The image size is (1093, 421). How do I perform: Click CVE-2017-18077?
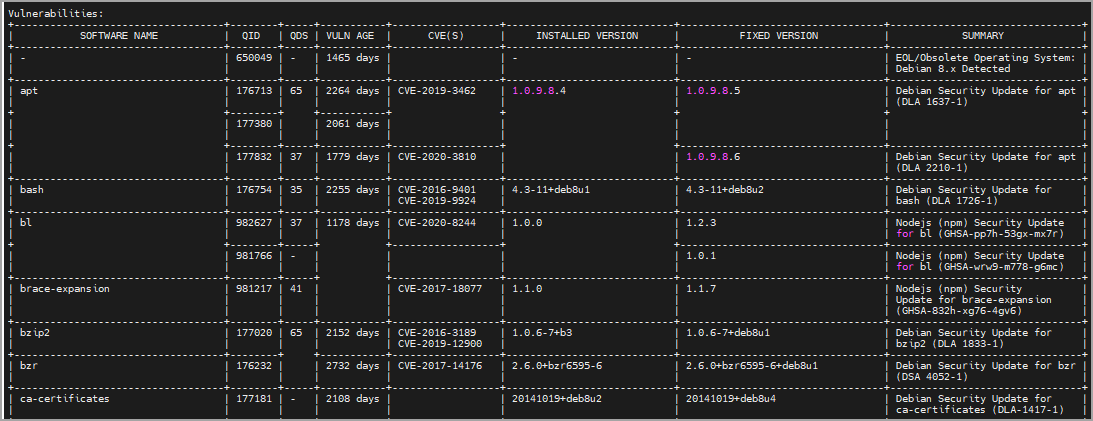(440, 289)
